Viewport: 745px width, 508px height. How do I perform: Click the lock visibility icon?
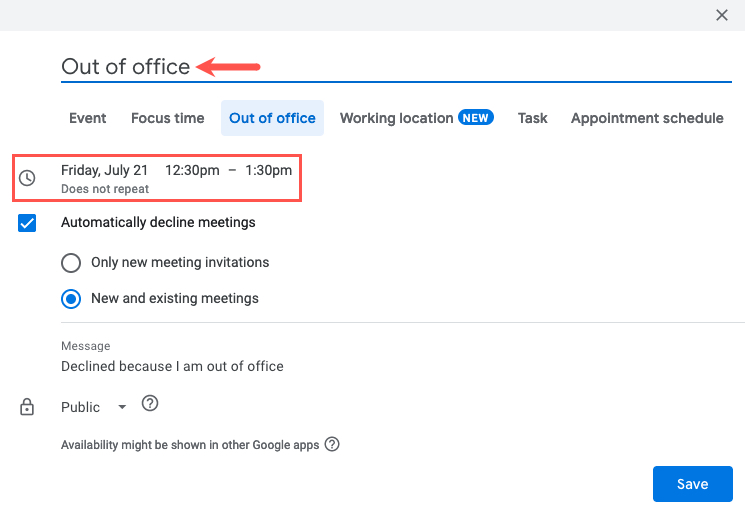tap(27, 407)
